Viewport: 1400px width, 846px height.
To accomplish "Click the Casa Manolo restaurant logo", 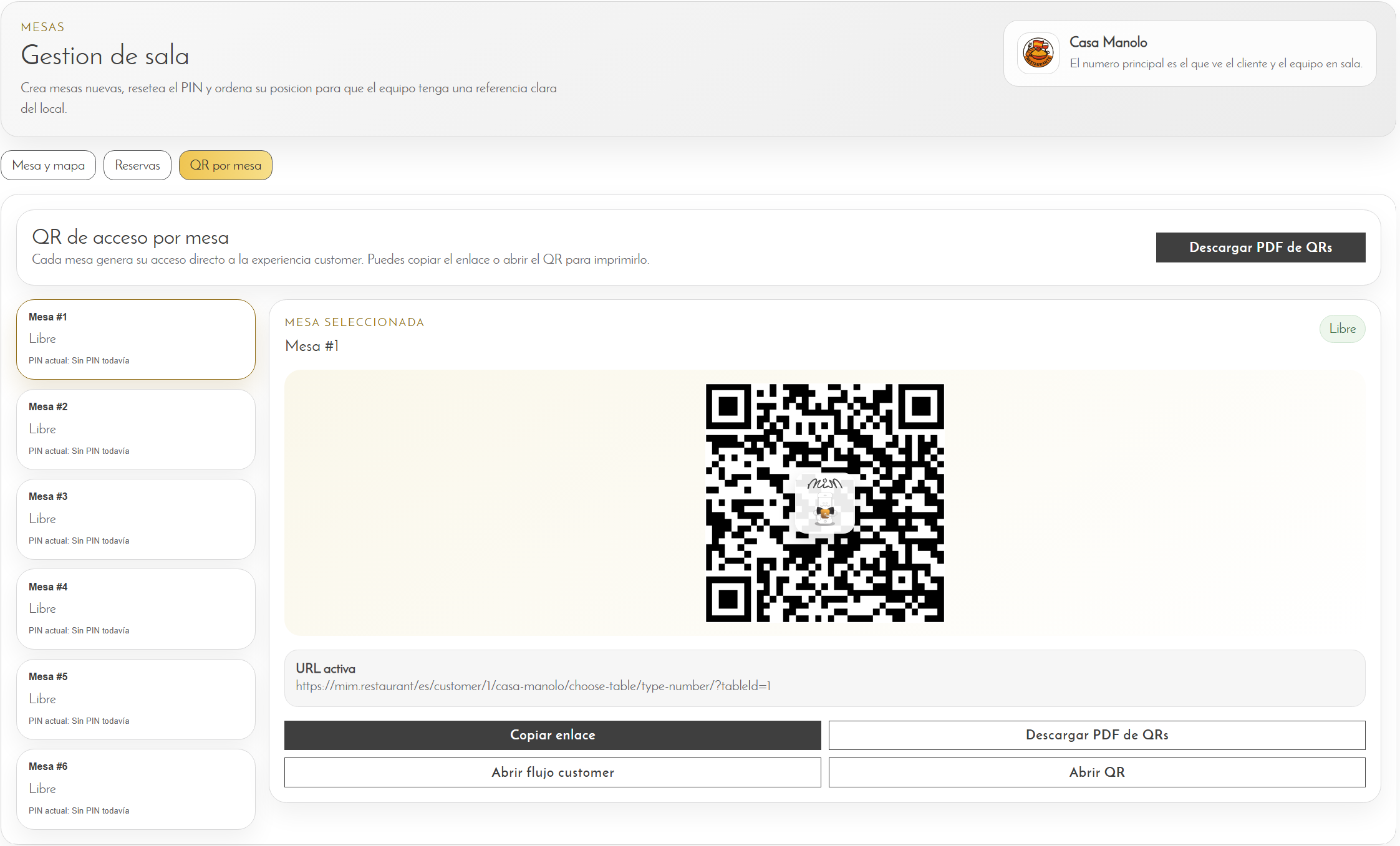I will [x=1038, y=54].
